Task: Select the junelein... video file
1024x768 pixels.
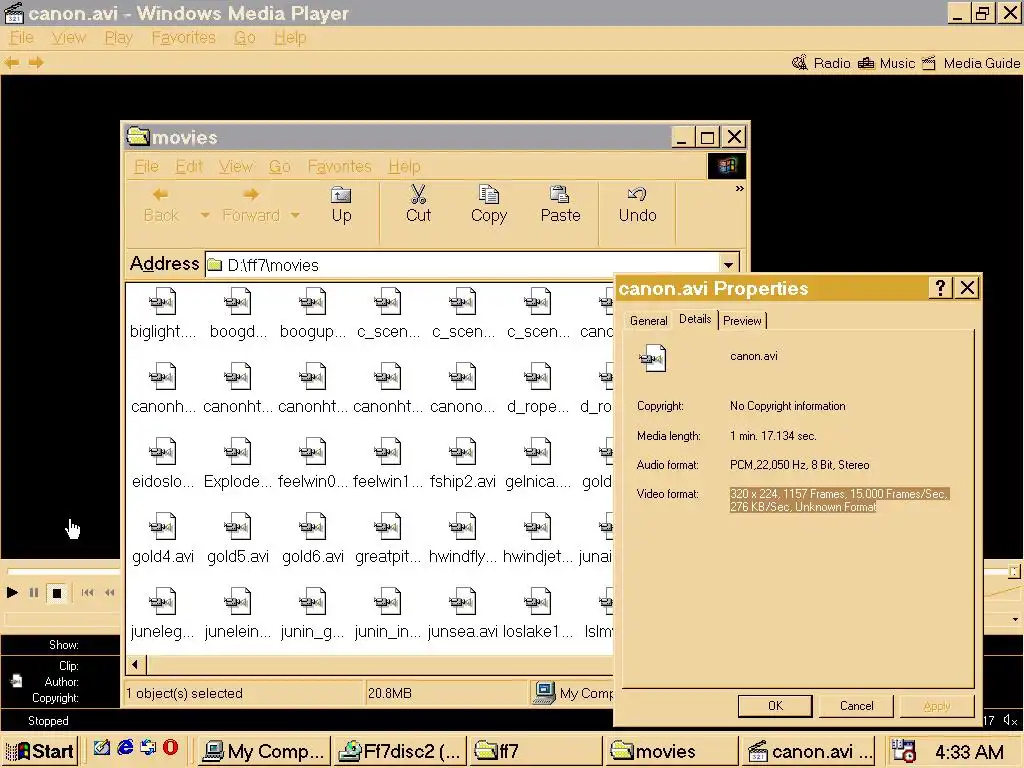Action: (238, 614)
